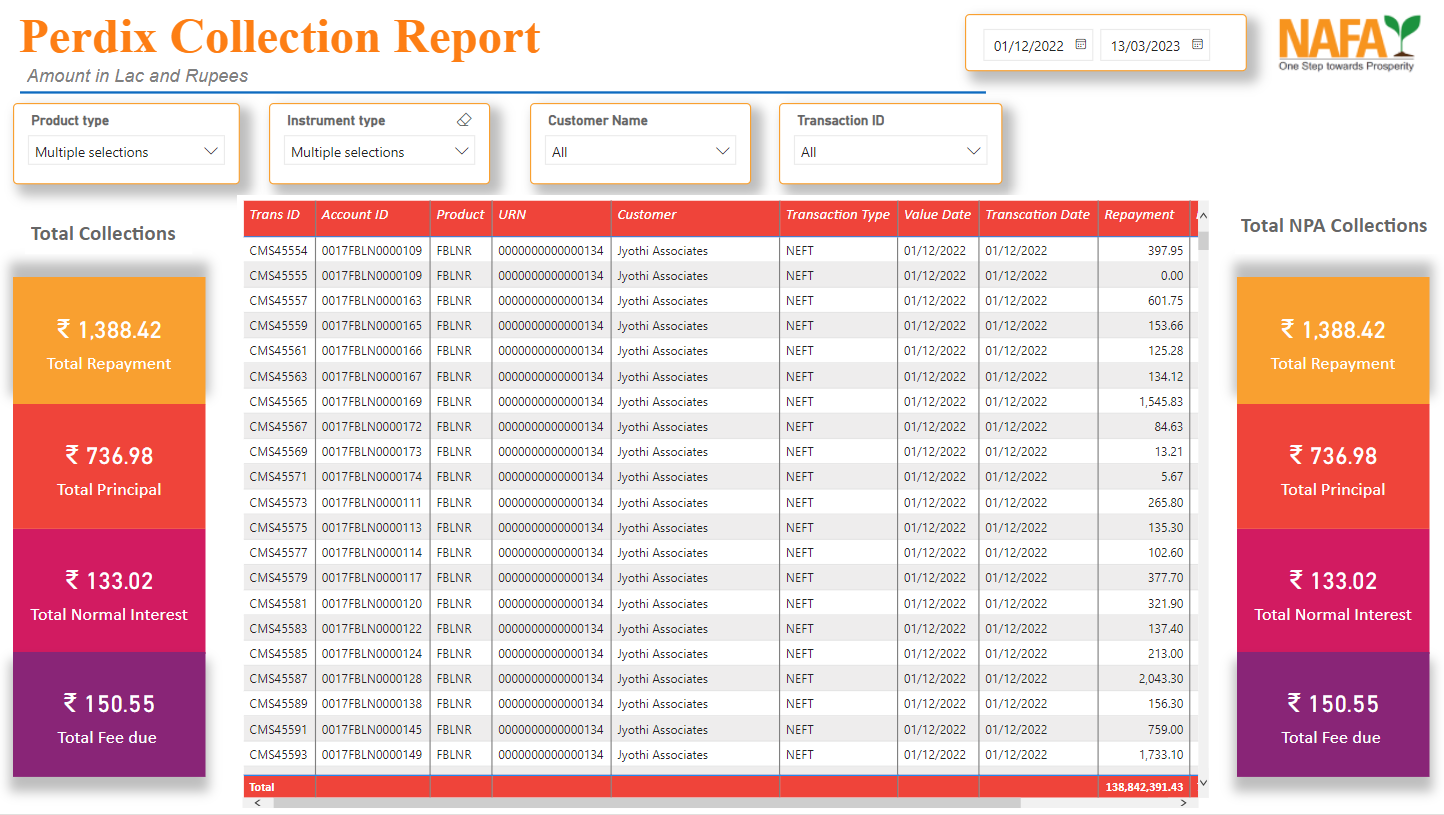This screenshot has height=815, width=1444.
Task: Click the table's scroll up arrow
Action: click(1203, 216)
